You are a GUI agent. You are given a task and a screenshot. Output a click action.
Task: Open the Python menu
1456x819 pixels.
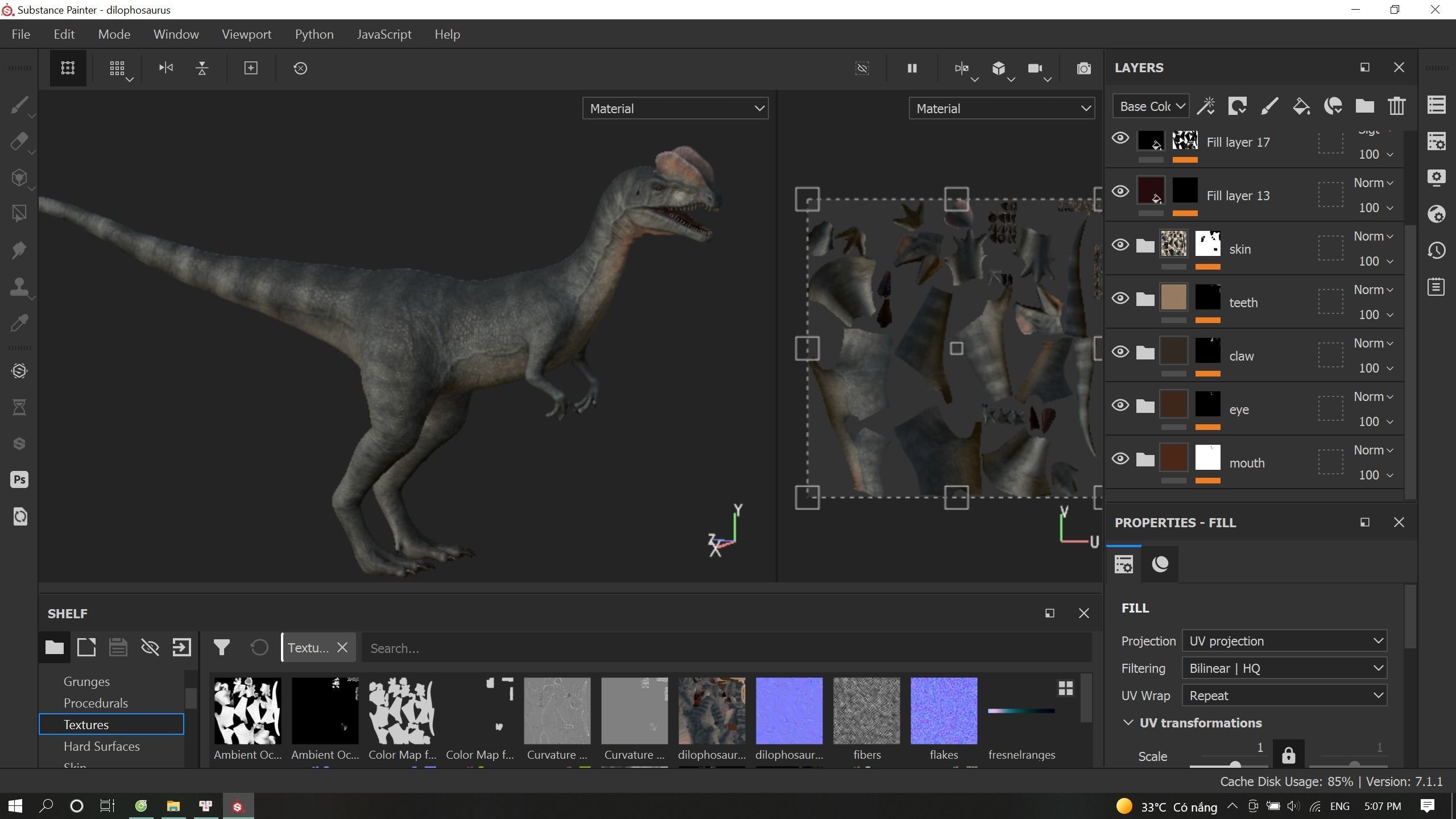pyautogui.click(x=314, y=34)
